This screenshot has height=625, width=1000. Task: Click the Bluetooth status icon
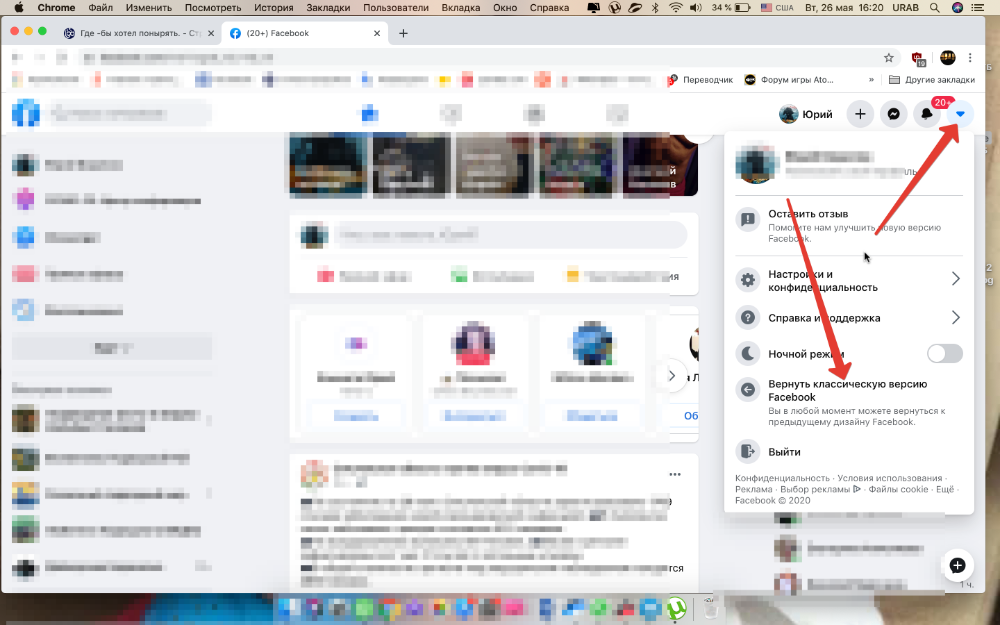[x=655, y=8]
